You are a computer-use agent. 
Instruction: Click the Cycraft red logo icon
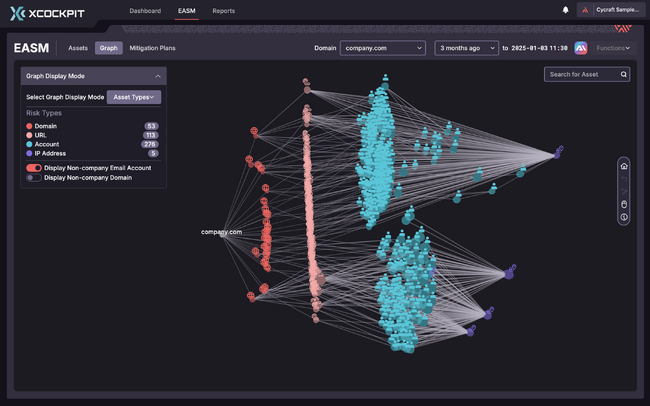[x=585, y=10]
